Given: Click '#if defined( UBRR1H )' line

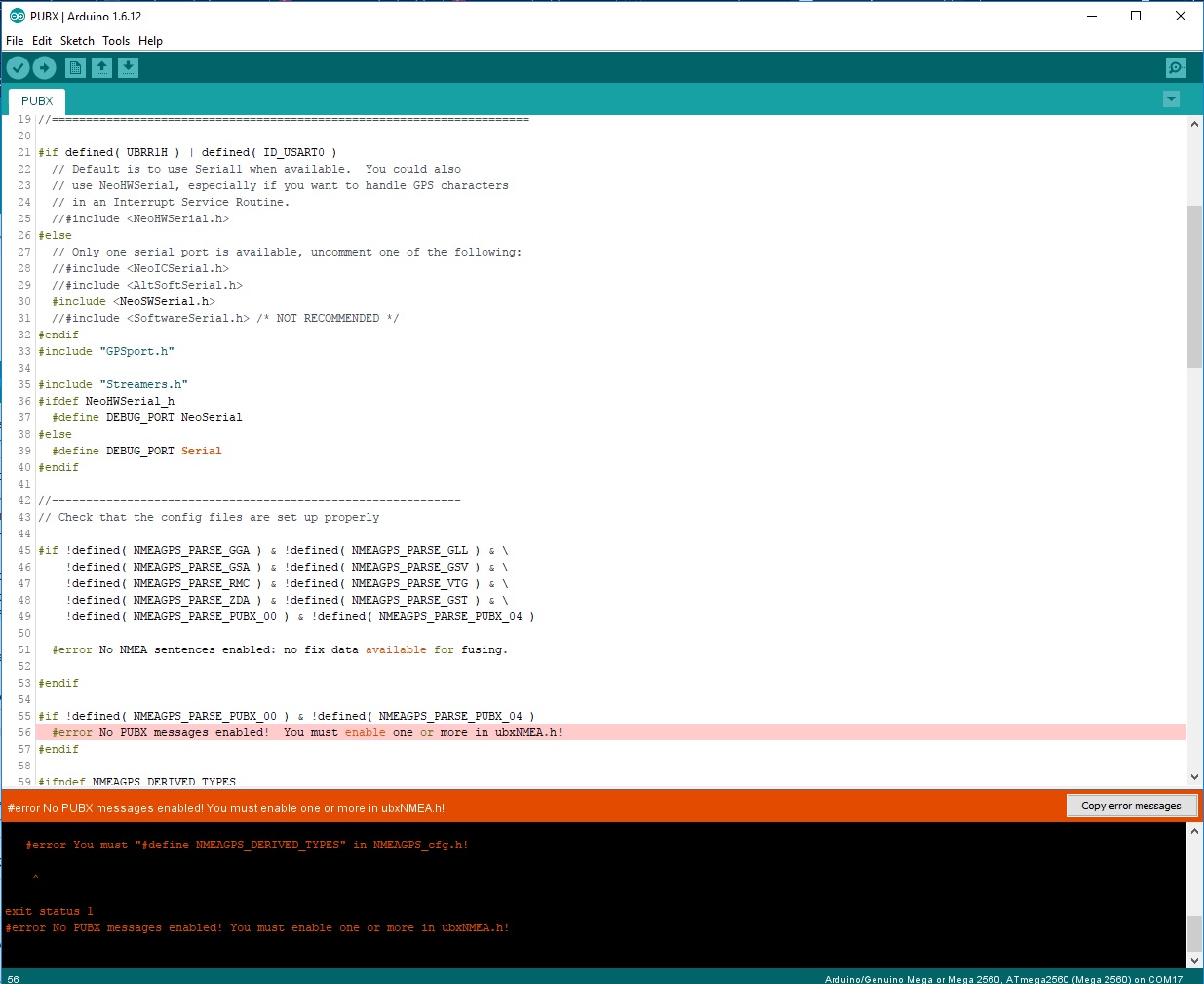Looking at the screenshot, I should 187,152.
